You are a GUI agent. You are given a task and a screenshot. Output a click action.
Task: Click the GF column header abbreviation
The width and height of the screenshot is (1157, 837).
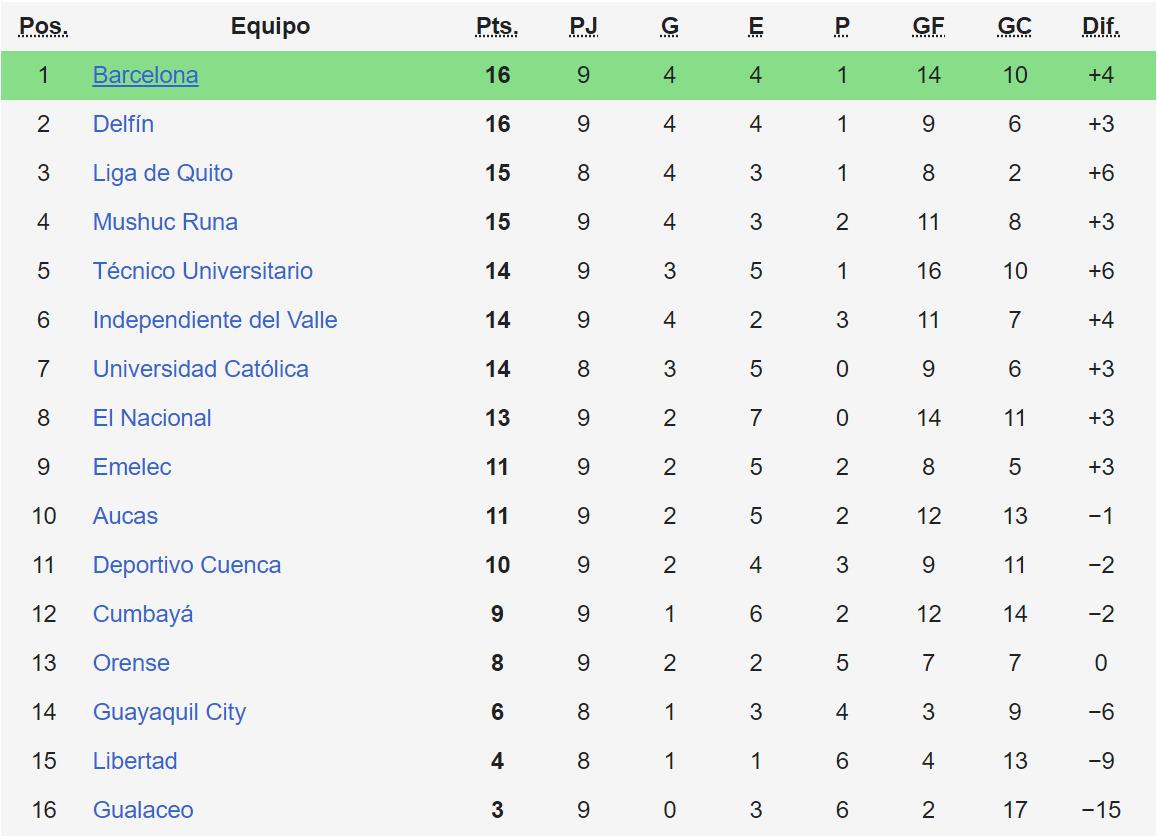928,27
